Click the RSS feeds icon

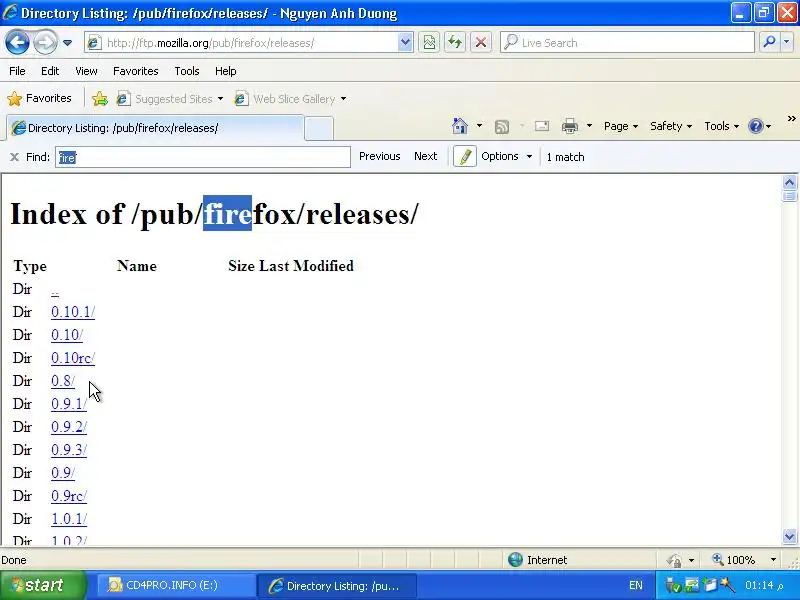(x=502, y=126)
